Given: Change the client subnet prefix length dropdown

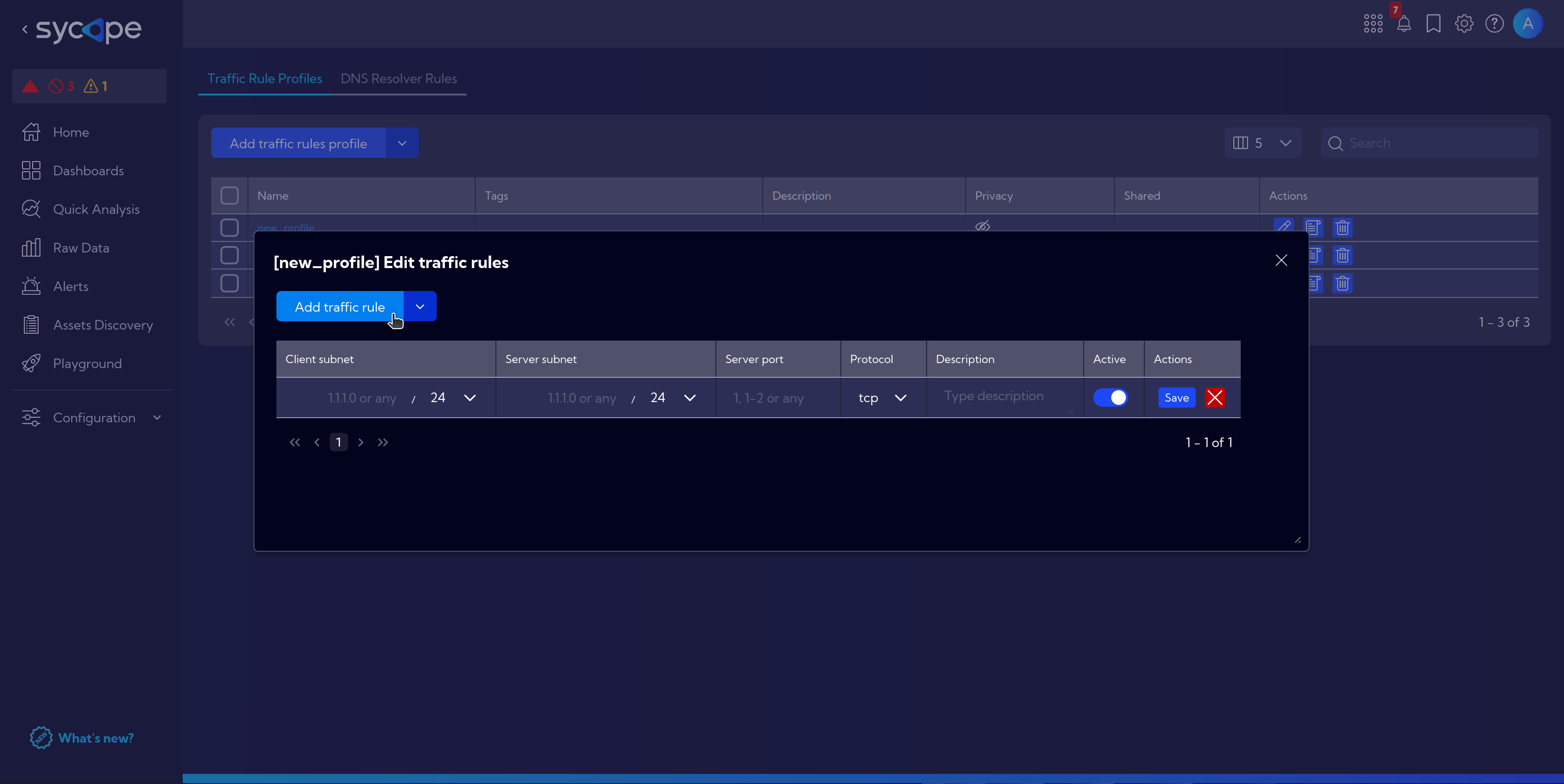Looking at the screenshot, I should click(x=469, y=397).
